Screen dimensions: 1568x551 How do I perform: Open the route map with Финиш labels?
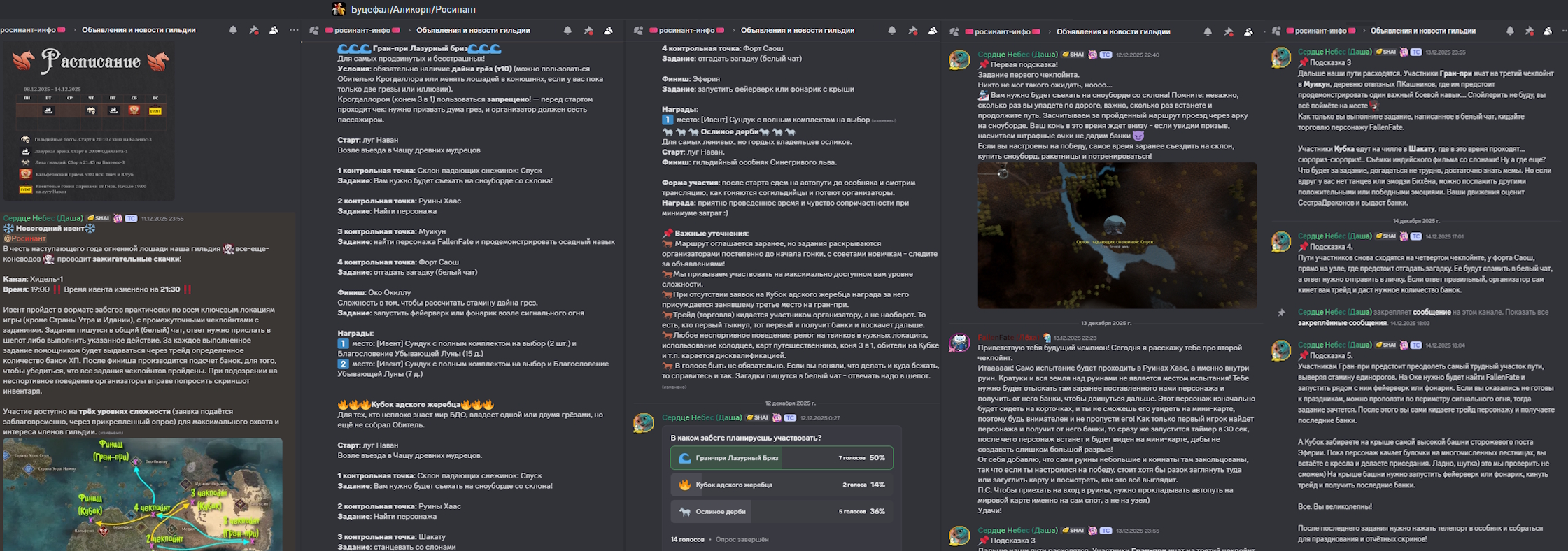point(143,494)
